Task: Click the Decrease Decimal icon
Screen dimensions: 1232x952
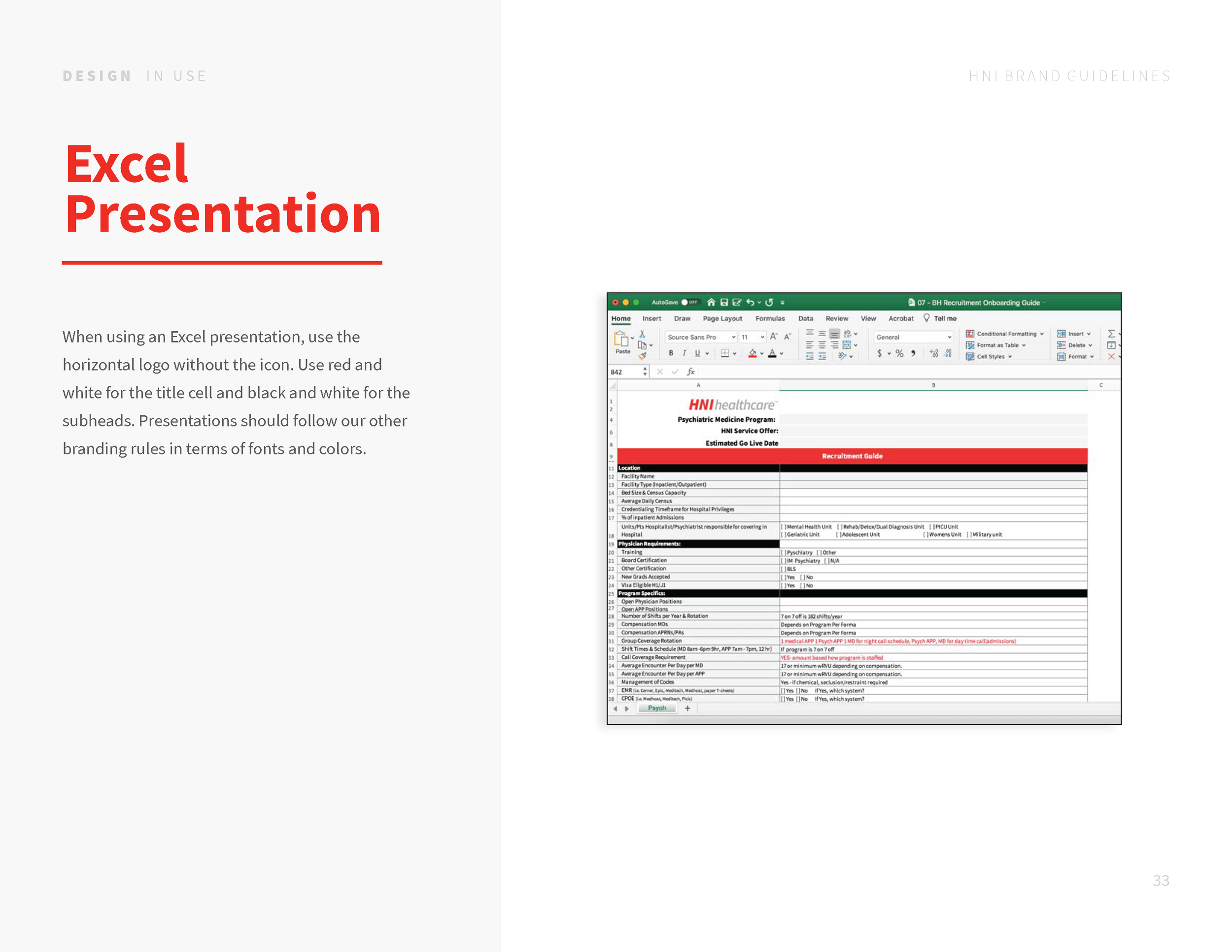Action: pyautogui.click(x=948, y=353)
